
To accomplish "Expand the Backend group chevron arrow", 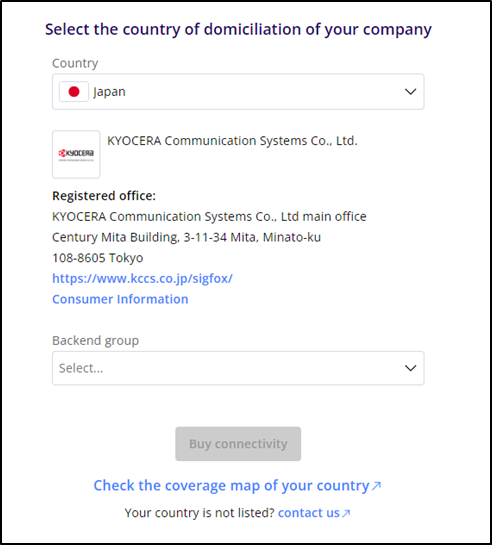I will click(x=410, y=368).
